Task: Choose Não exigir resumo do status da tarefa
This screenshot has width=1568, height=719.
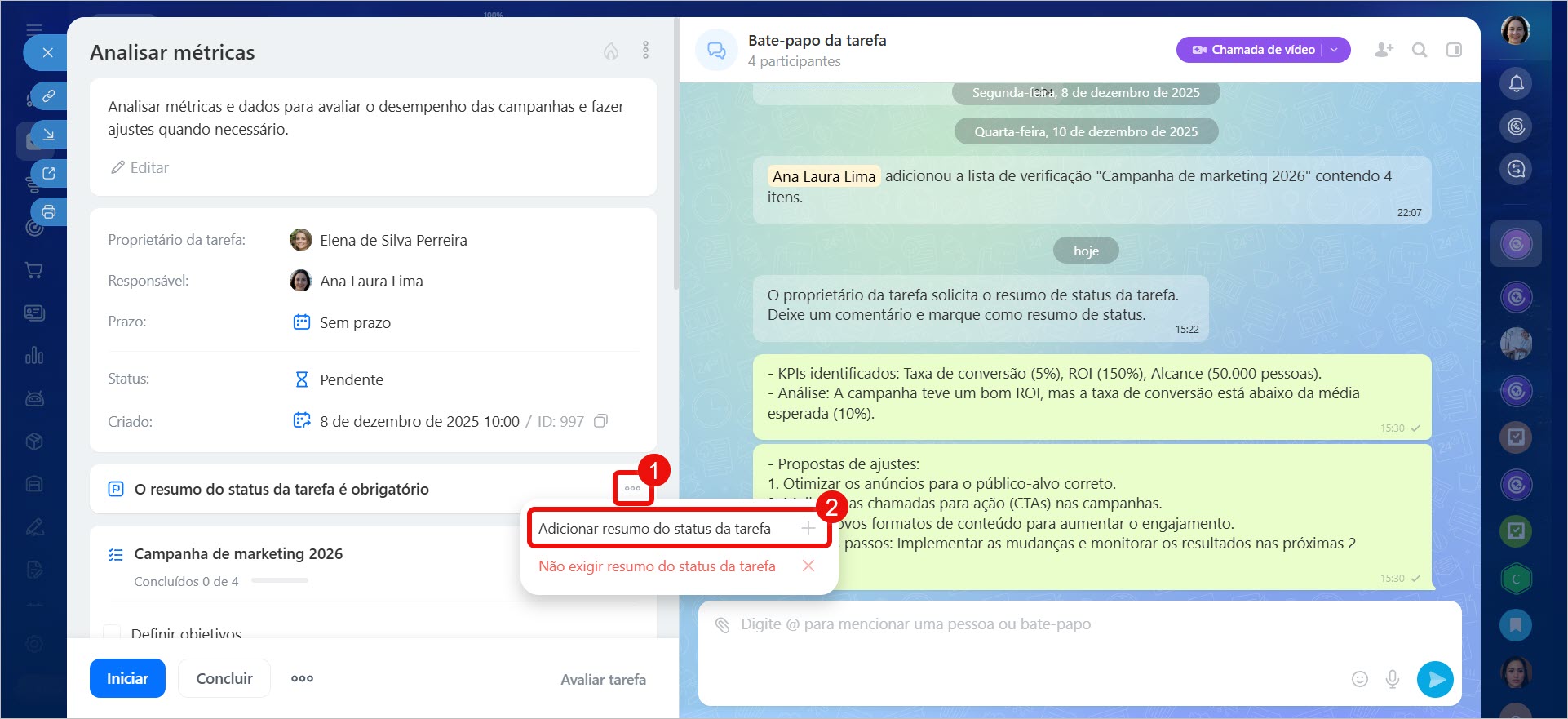Action: click(x=657, y=566)
